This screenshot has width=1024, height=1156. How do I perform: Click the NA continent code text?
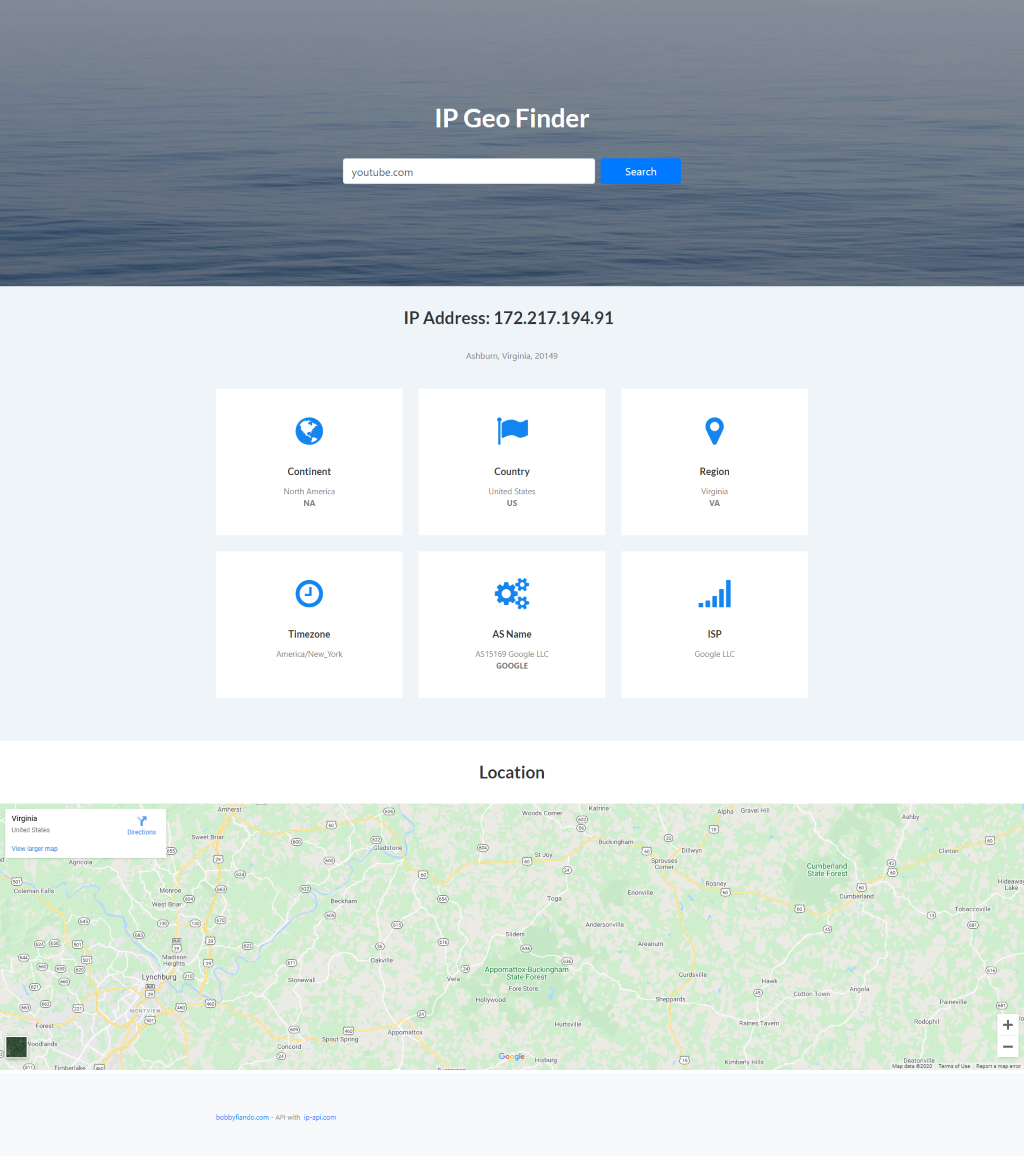tap(309, 504)
